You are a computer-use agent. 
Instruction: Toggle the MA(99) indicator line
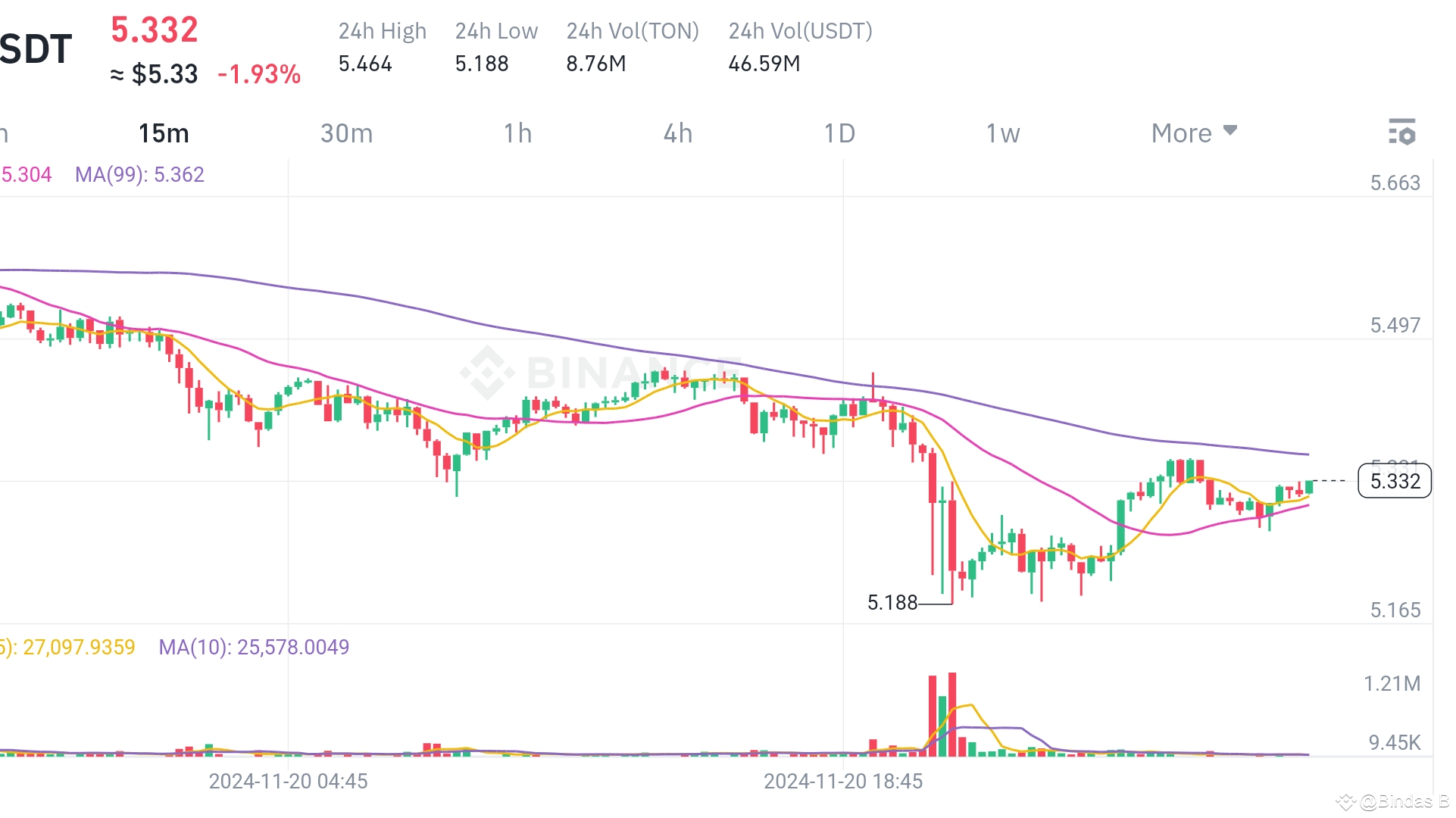(139, 175)
